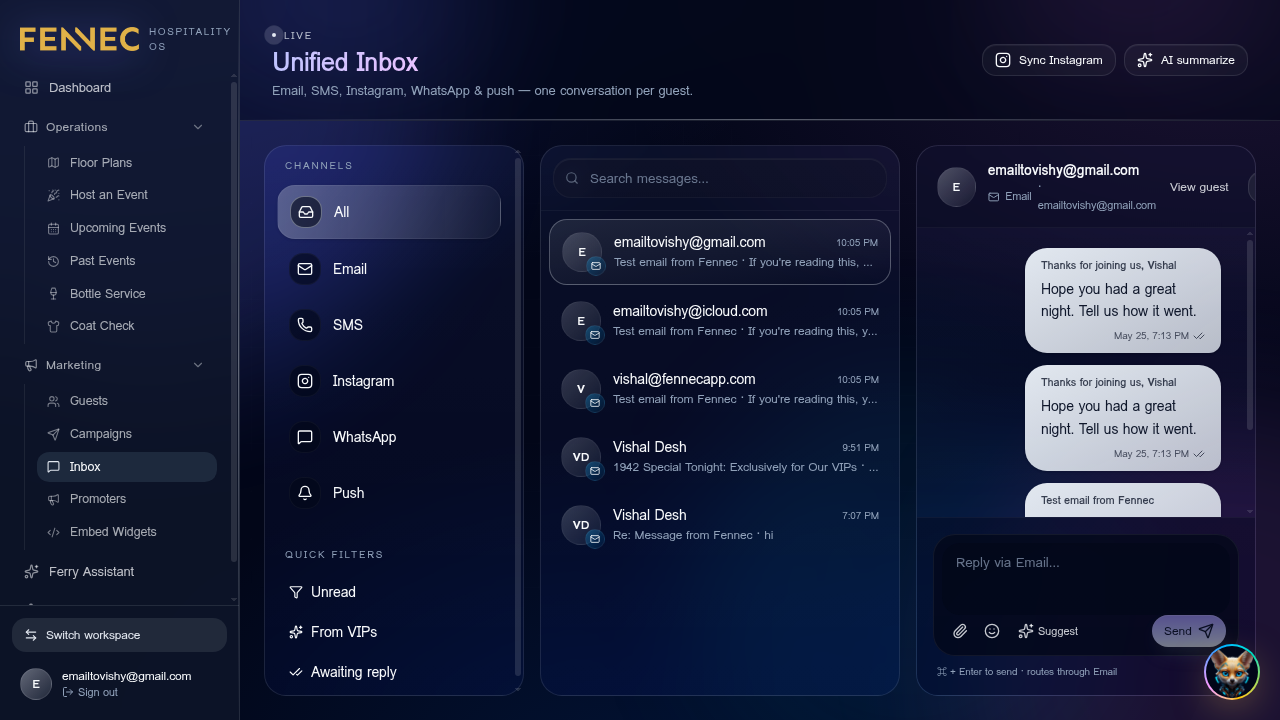The width and height of the screenshot is (1280, 720).
Task: Select the All channel tab
Action: pyautogui.click(x=389, y=212)
